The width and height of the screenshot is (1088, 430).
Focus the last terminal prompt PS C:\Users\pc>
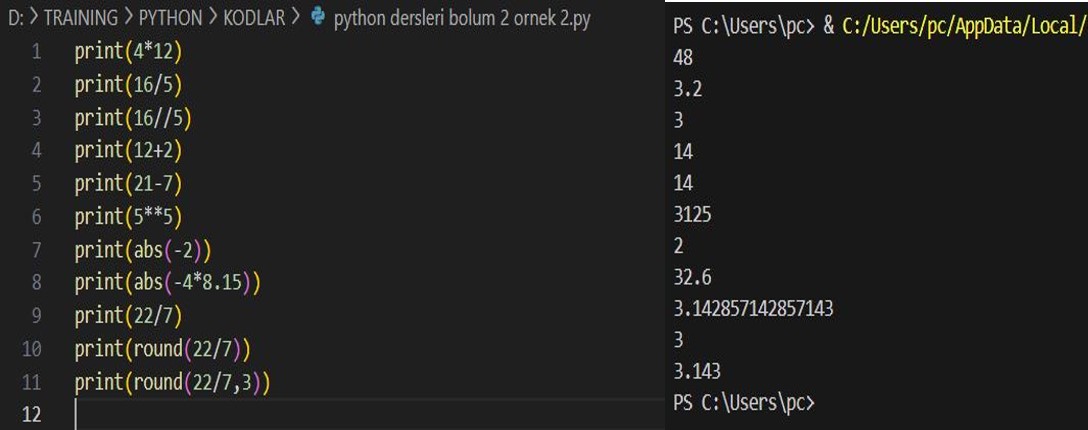click(x=744, y=403)
